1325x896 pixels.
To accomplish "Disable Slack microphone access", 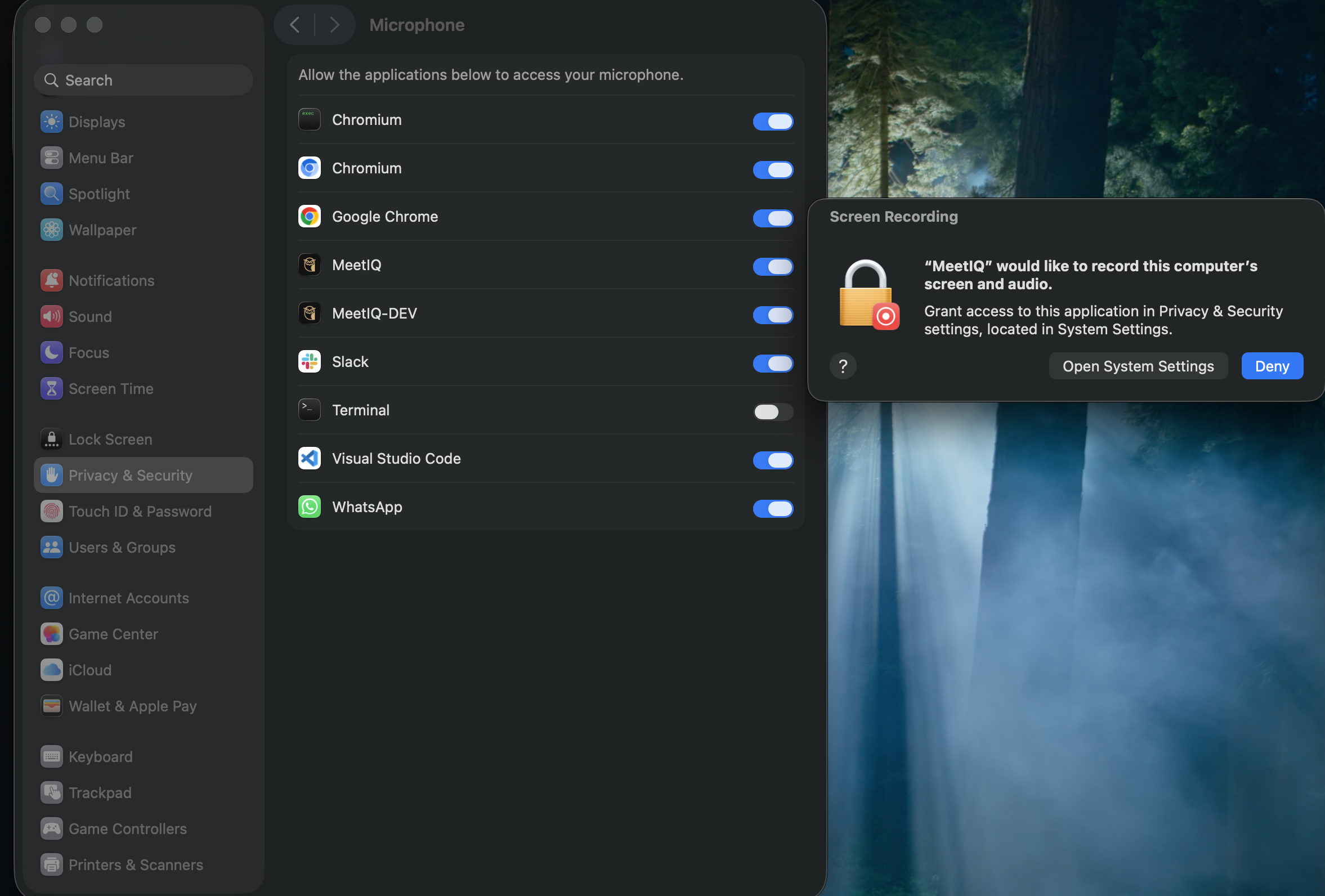I will pos(772,363).
